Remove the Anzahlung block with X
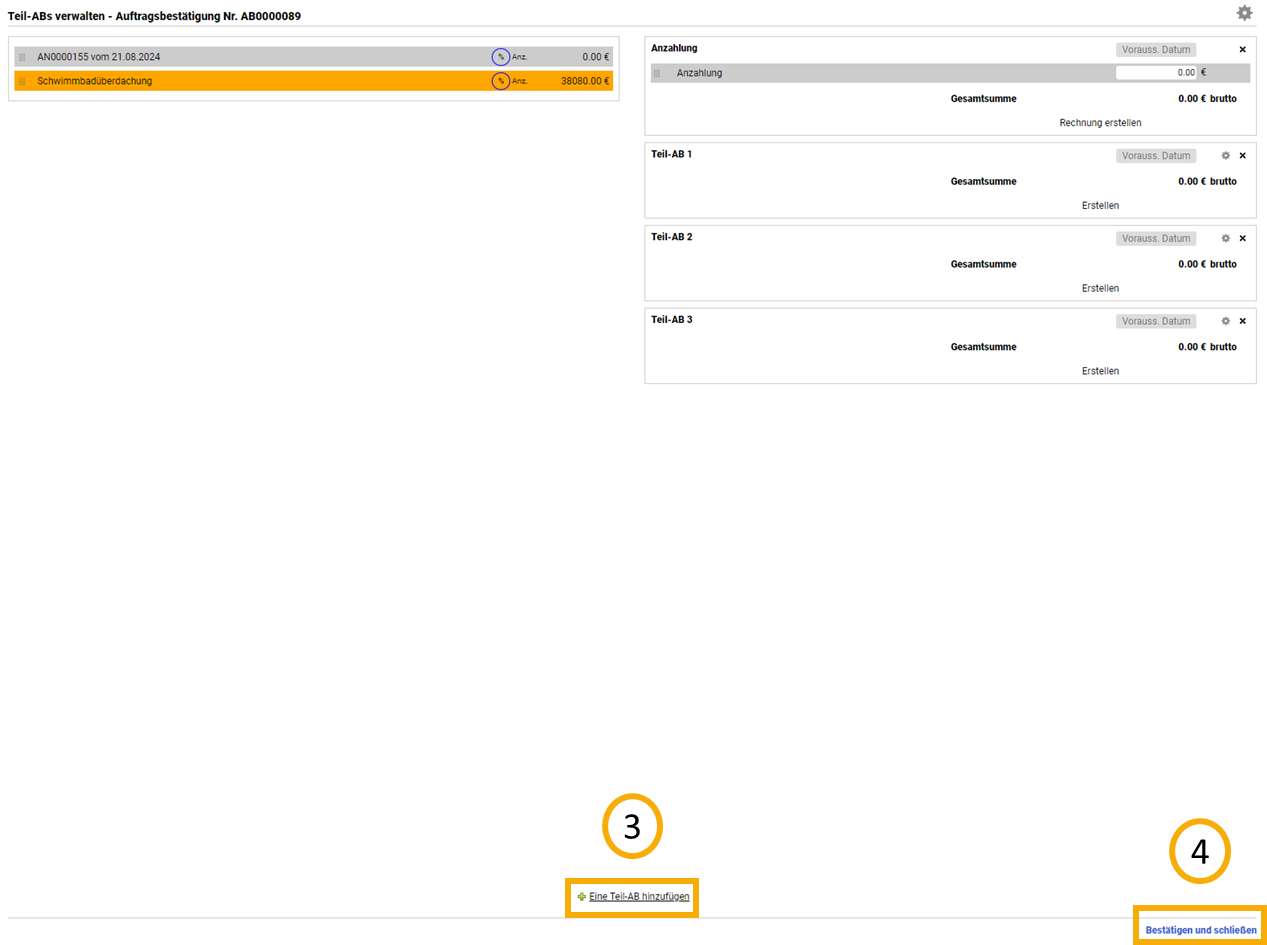The image size is (1267, 945). pyautogui.click(x=1243, y=49)
